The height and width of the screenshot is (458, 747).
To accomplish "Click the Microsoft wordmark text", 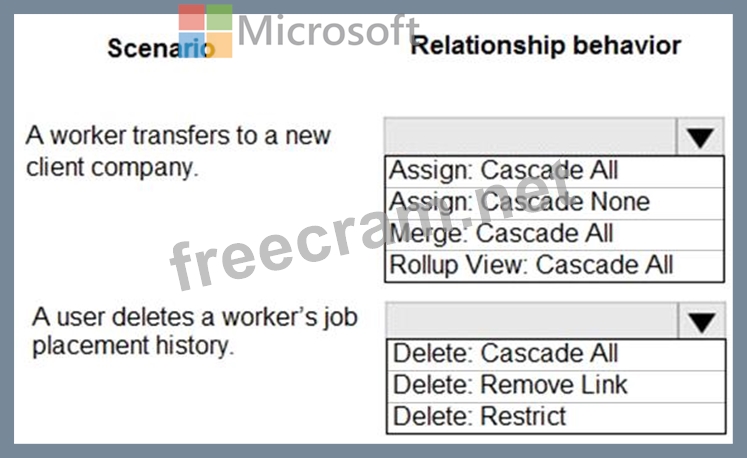I will (328, 30).
